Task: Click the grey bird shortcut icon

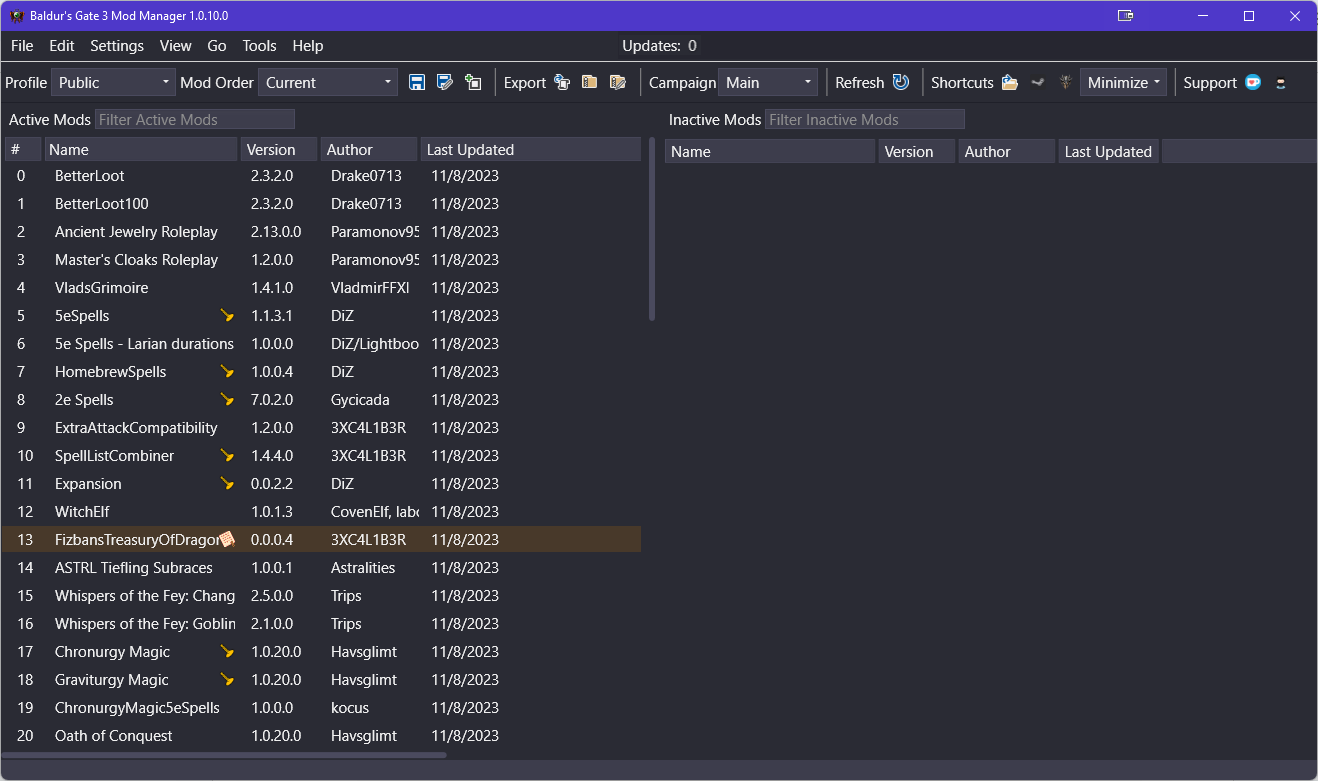Action: (x=1038, y=82)
